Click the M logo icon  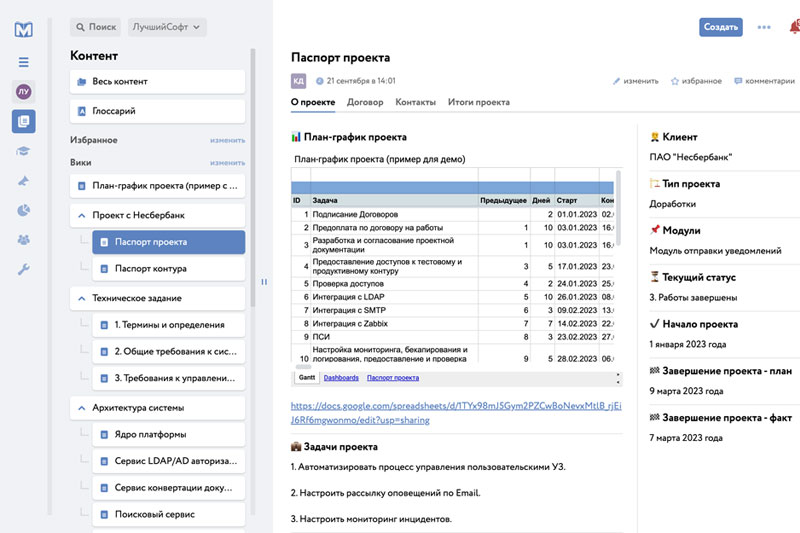coord(23,29)
